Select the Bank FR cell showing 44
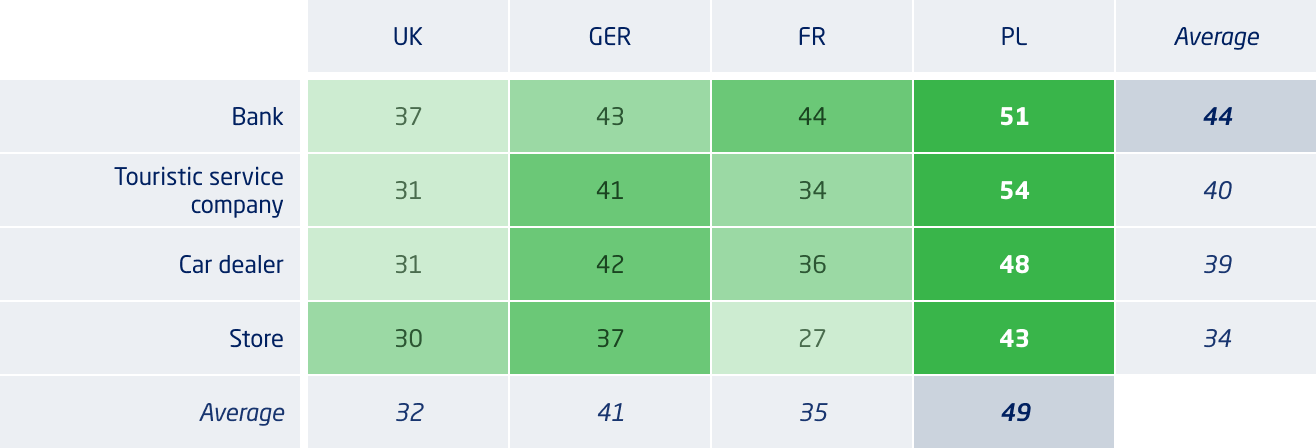The image size is (1316, 448). point(812,116)
